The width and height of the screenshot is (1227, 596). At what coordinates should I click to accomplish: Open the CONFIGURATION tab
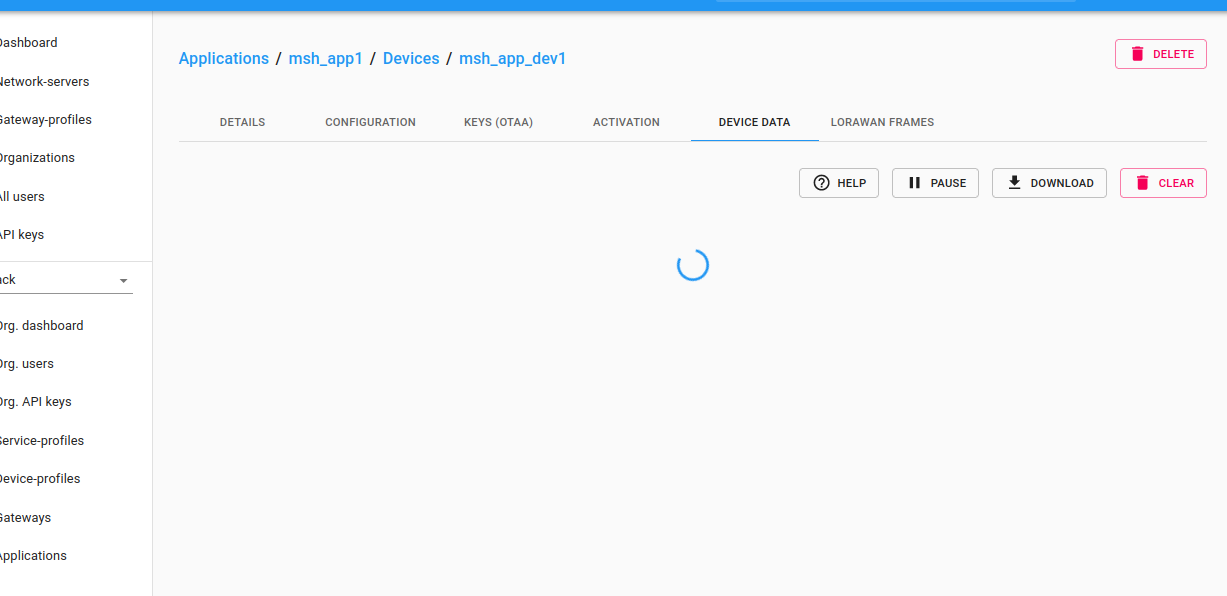[370, 122]
